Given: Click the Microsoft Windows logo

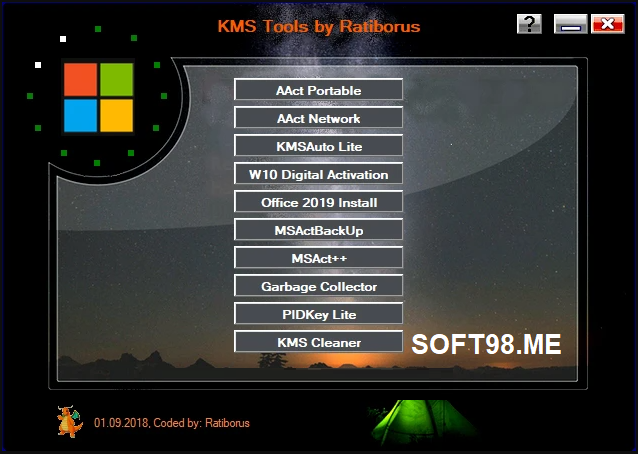Looking at the screenshot, I should [x=98, y=97].
